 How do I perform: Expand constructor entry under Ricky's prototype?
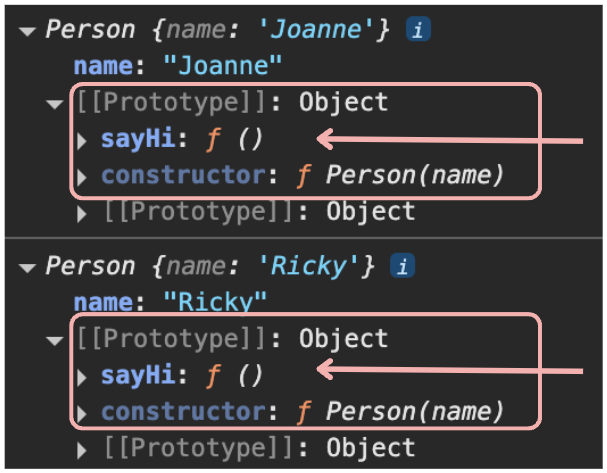82,414
